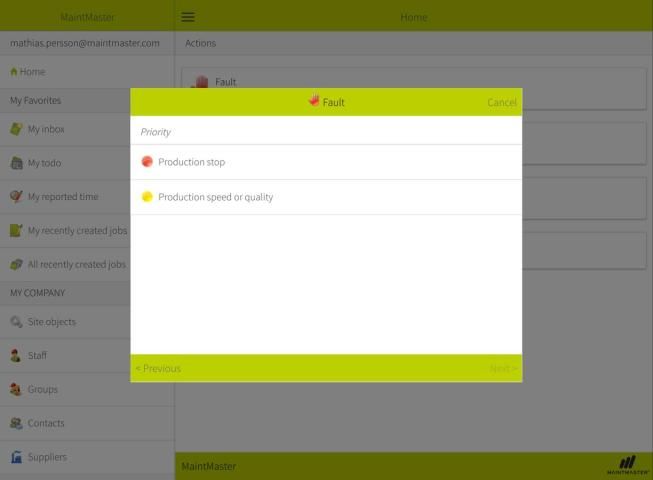Click the My inbox icon
The height and width of the screenshot is (480, 653).
16,129
